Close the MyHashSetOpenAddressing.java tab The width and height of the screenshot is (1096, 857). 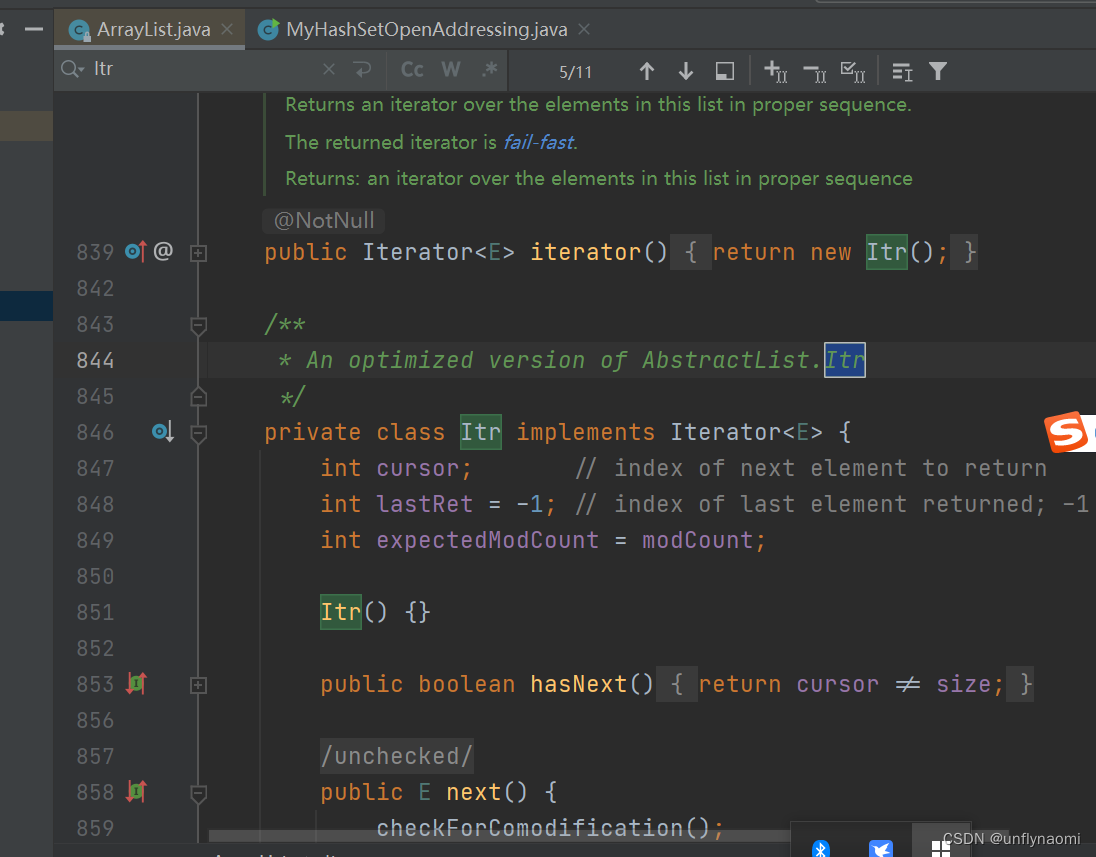pos(584,29)
